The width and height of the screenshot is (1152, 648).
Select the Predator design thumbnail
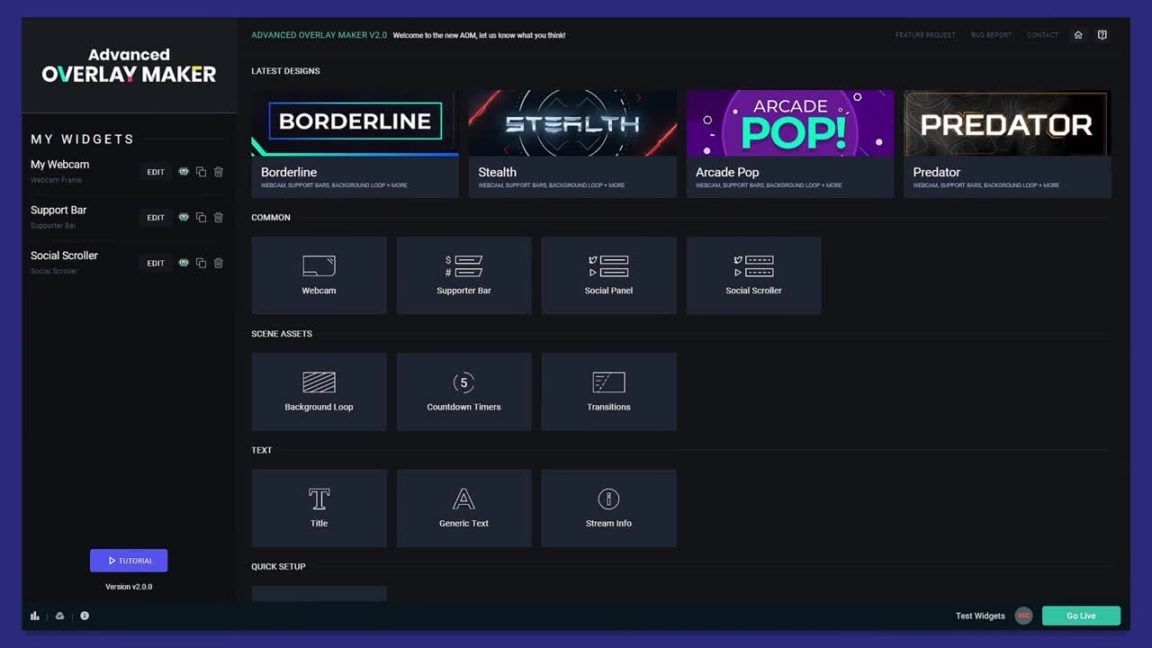(x=1006, y=121)
